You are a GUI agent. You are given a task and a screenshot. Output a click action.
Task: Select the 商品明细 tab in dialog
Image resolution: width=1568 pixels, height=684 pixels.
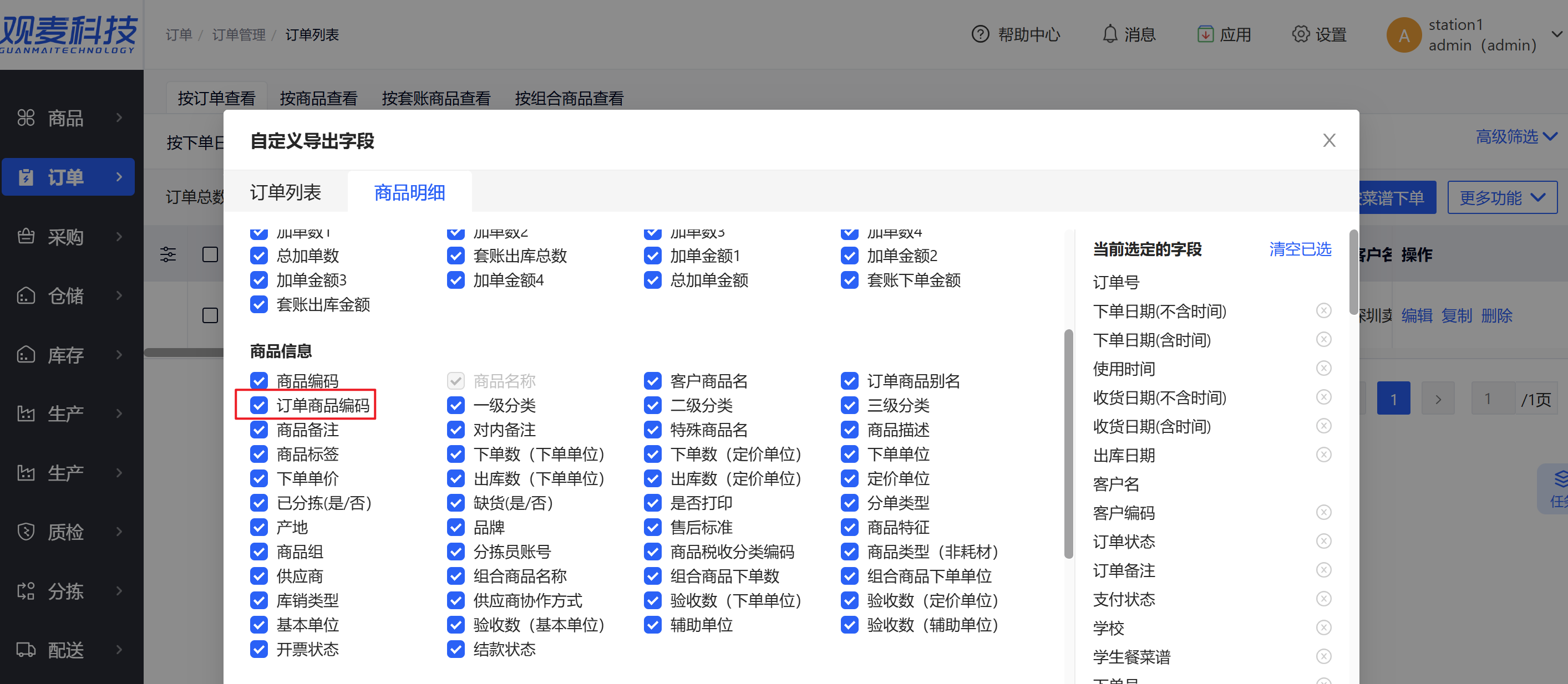click(x=409, y=192)
